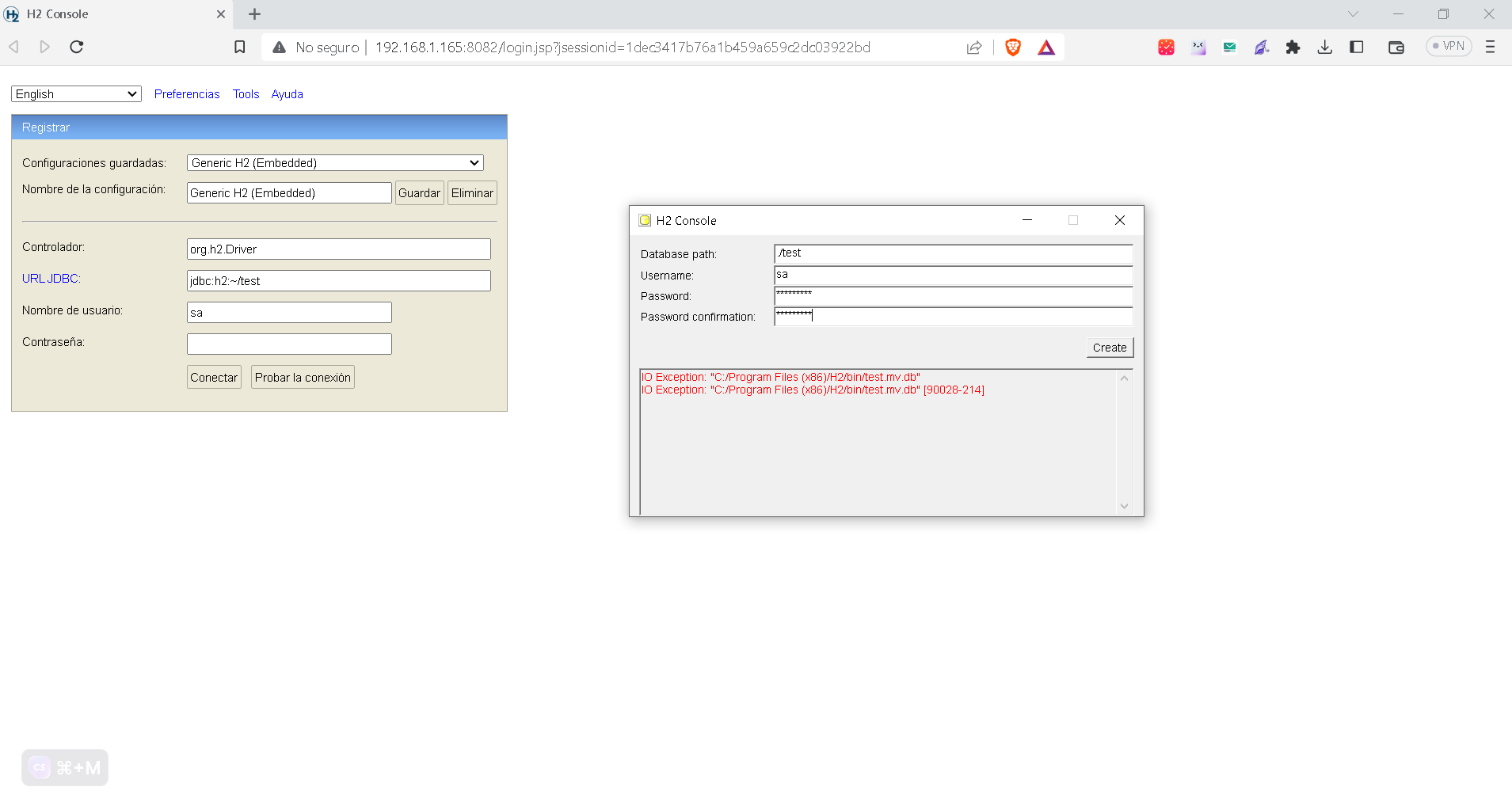
Task: Click the Password field in H2 dialog
Action: click(954, 295)
